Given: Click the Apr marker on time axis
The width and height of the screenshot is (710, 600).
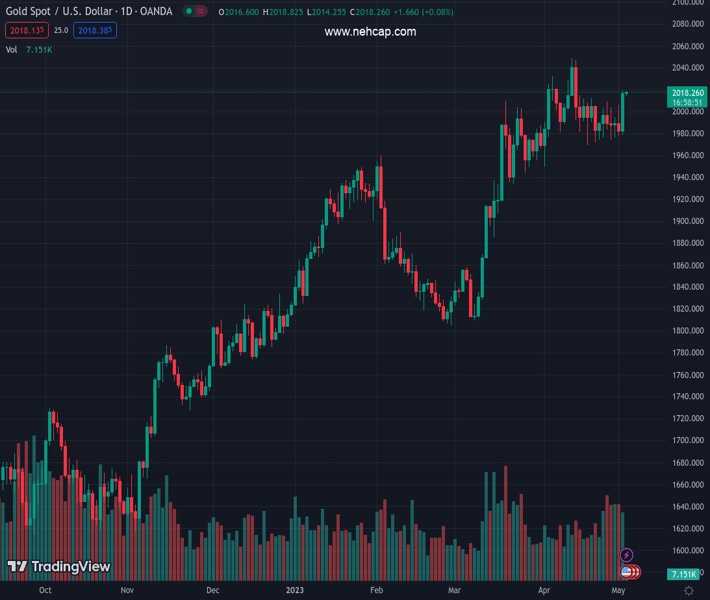Looking at the screenshot, I should tap(544, 591).
